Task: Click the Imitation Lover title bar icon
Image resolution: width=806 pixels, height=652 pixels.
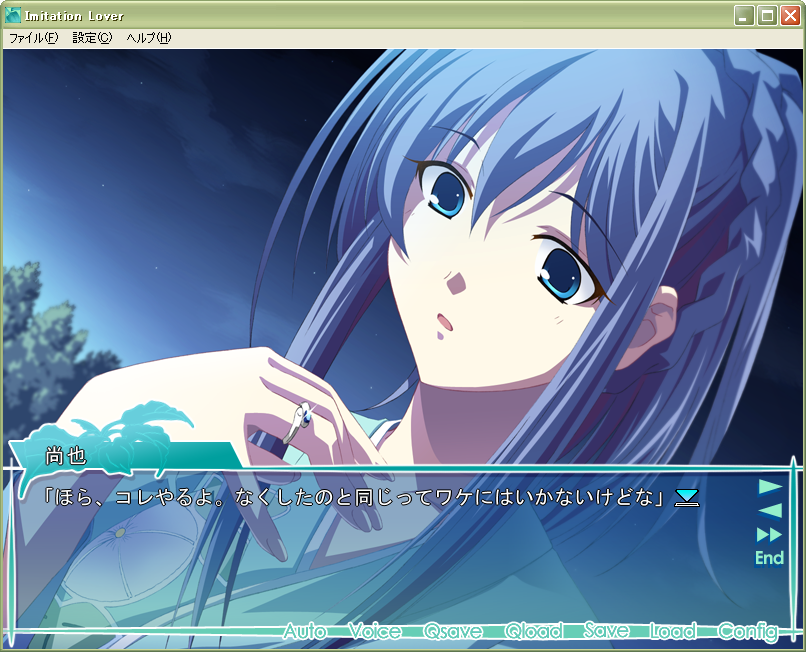Action: [x=13, y=15]
